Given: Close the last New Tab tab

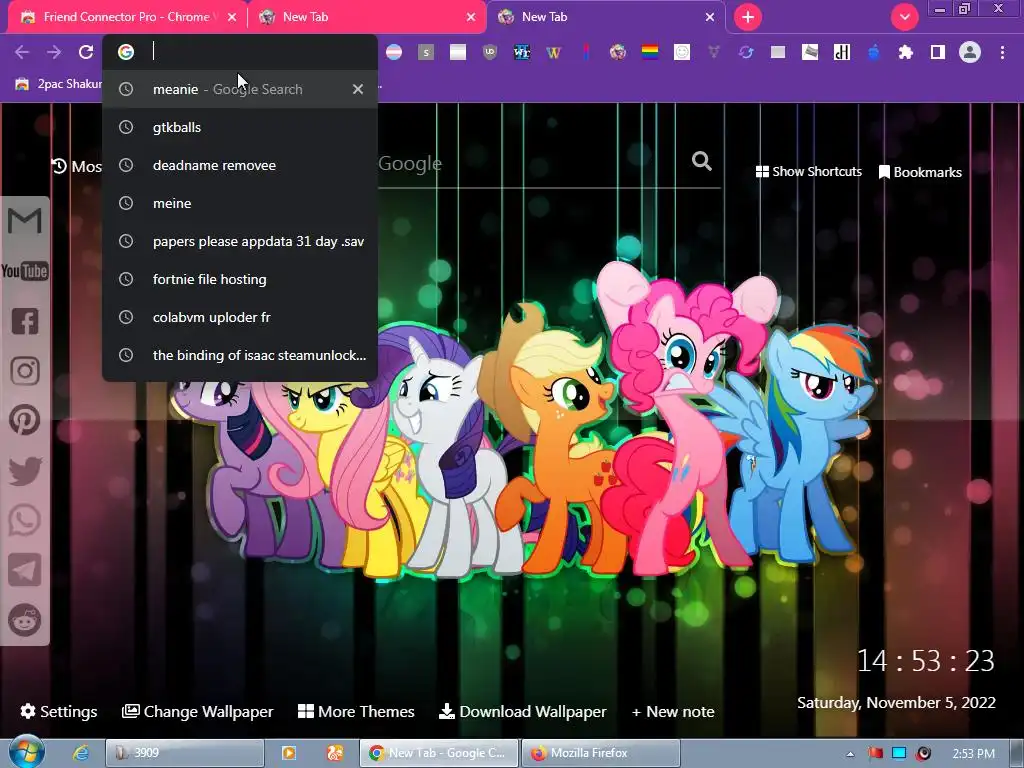Looking at the screenshot, I should [710, 17].
